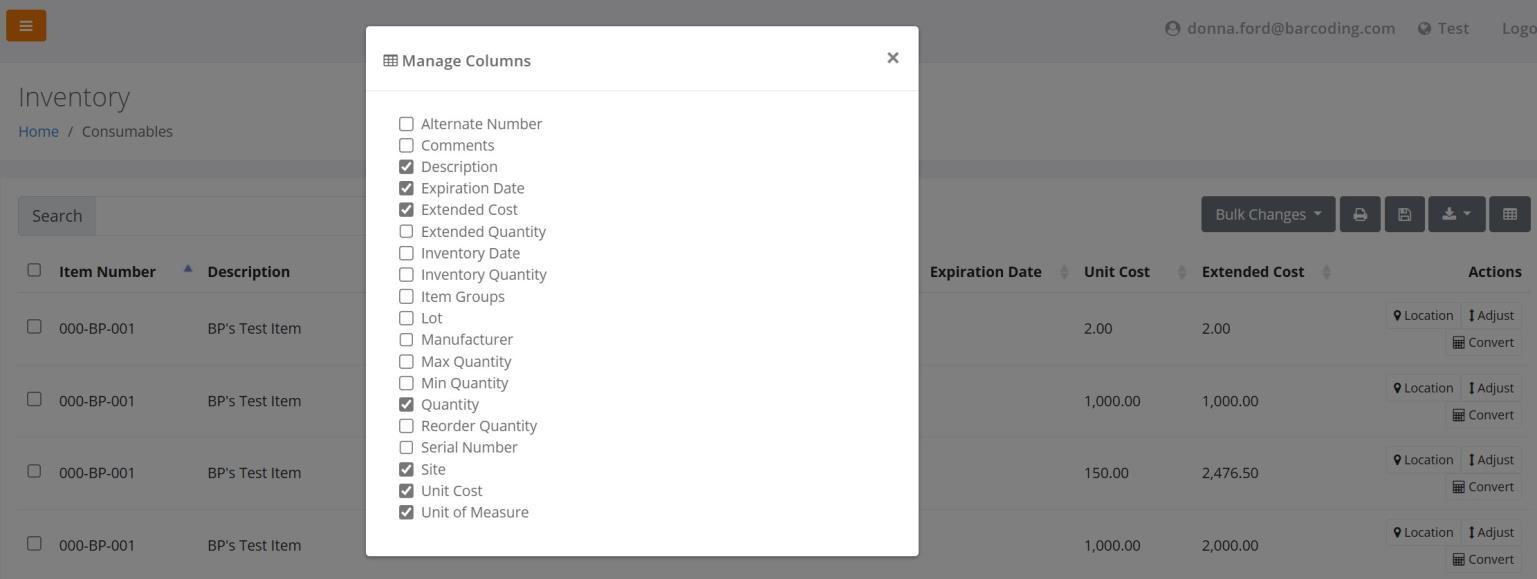Image resolution: width=1537 pixels, height=579 pixels.
Task: Click the manage columns table icon
Action: click(1510, 214)
